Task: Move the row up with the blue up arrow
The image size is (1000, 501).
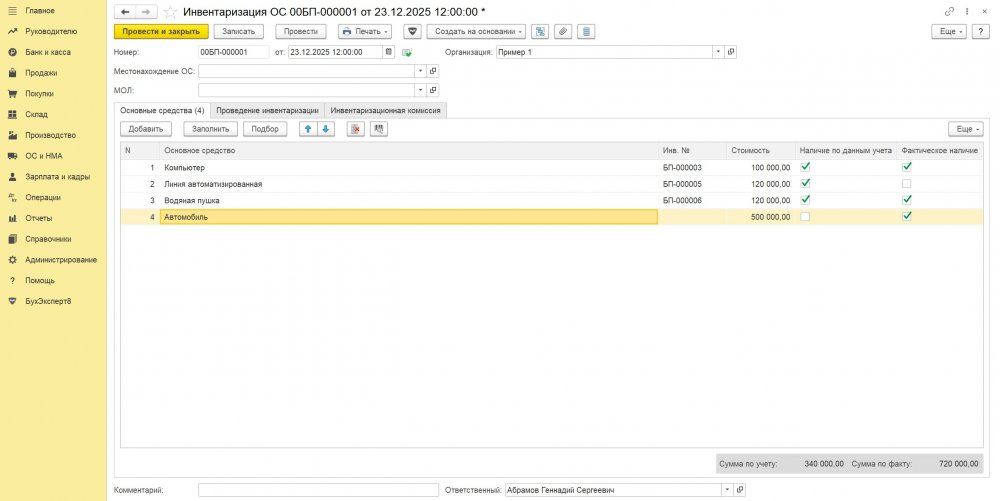Action: (308, 129)
